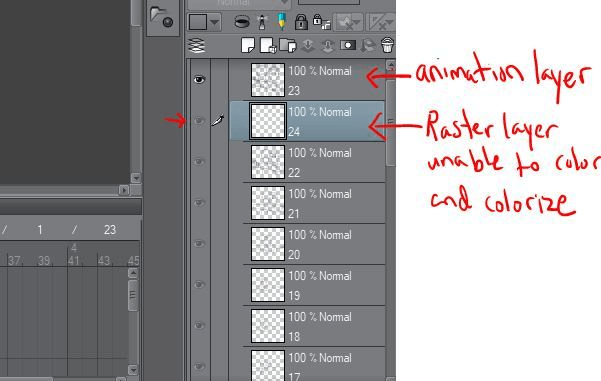Add a new layer folder
The height and width of the screenshot is (381, 601).
(288, 45)
